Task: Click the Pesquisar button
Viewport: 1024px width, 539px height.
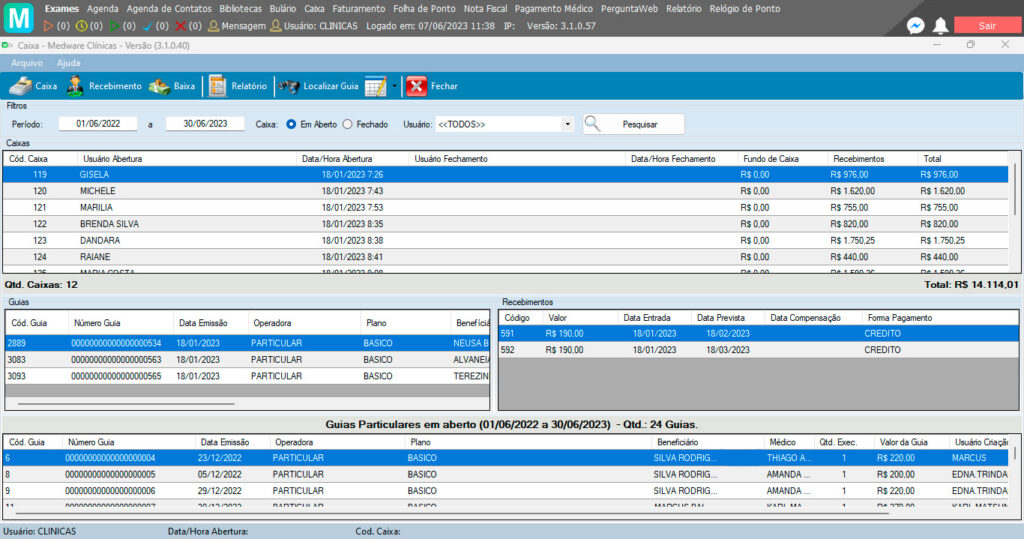Action: point(634,124)
